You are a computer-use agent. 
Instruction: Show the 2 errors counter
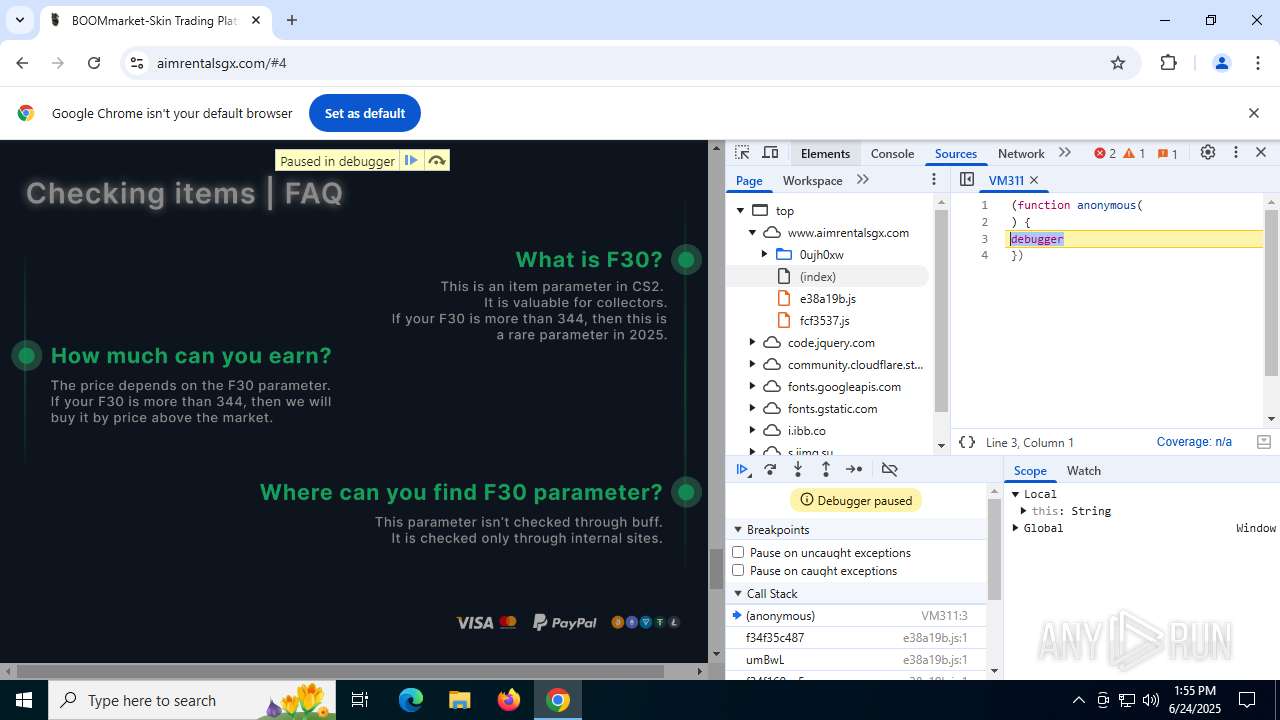click(x=1105, y=153)
